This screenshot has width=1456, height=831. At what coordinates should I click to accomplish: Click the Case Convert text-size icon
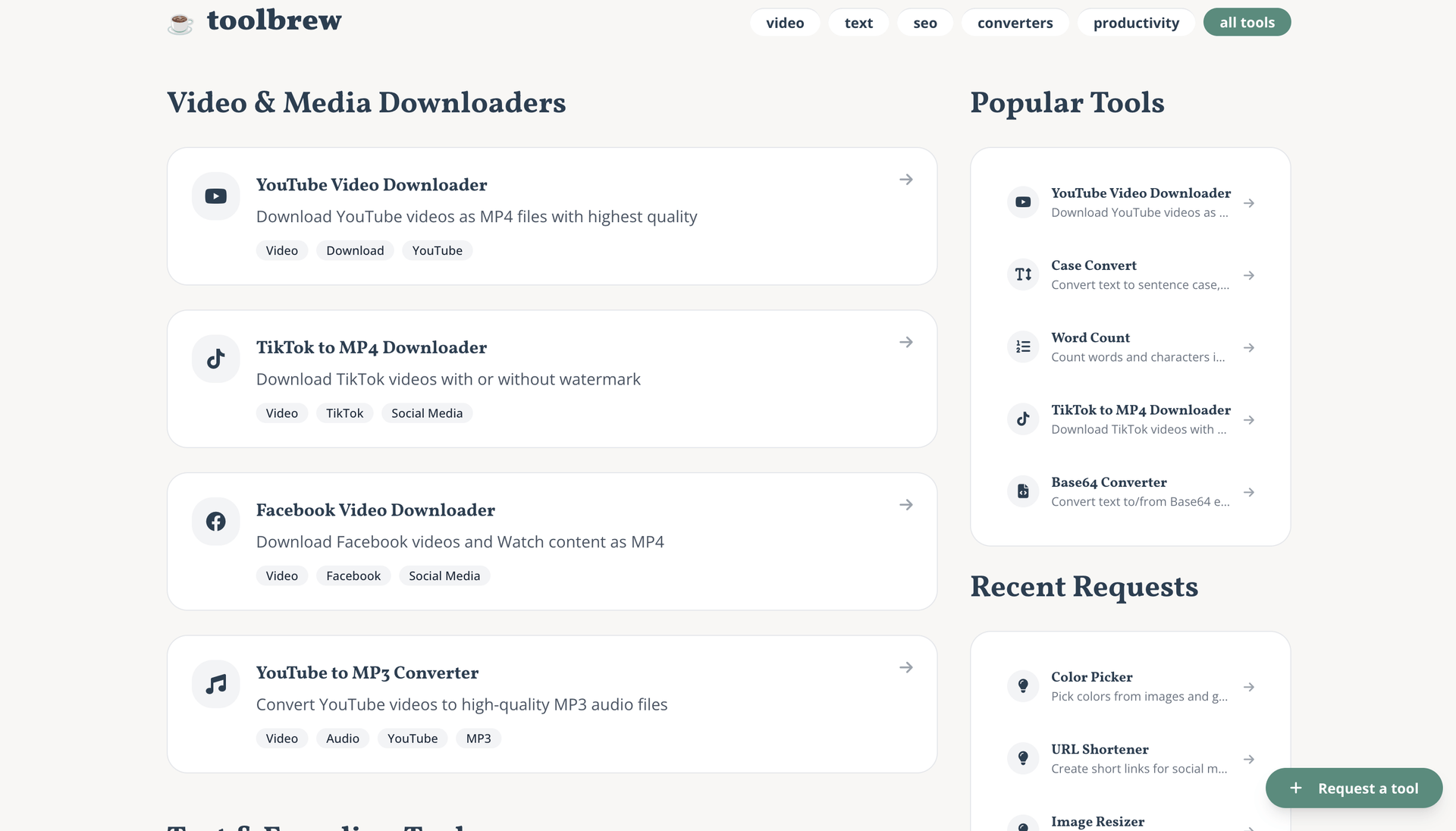pyautogui.click(x=1023, y=274)
